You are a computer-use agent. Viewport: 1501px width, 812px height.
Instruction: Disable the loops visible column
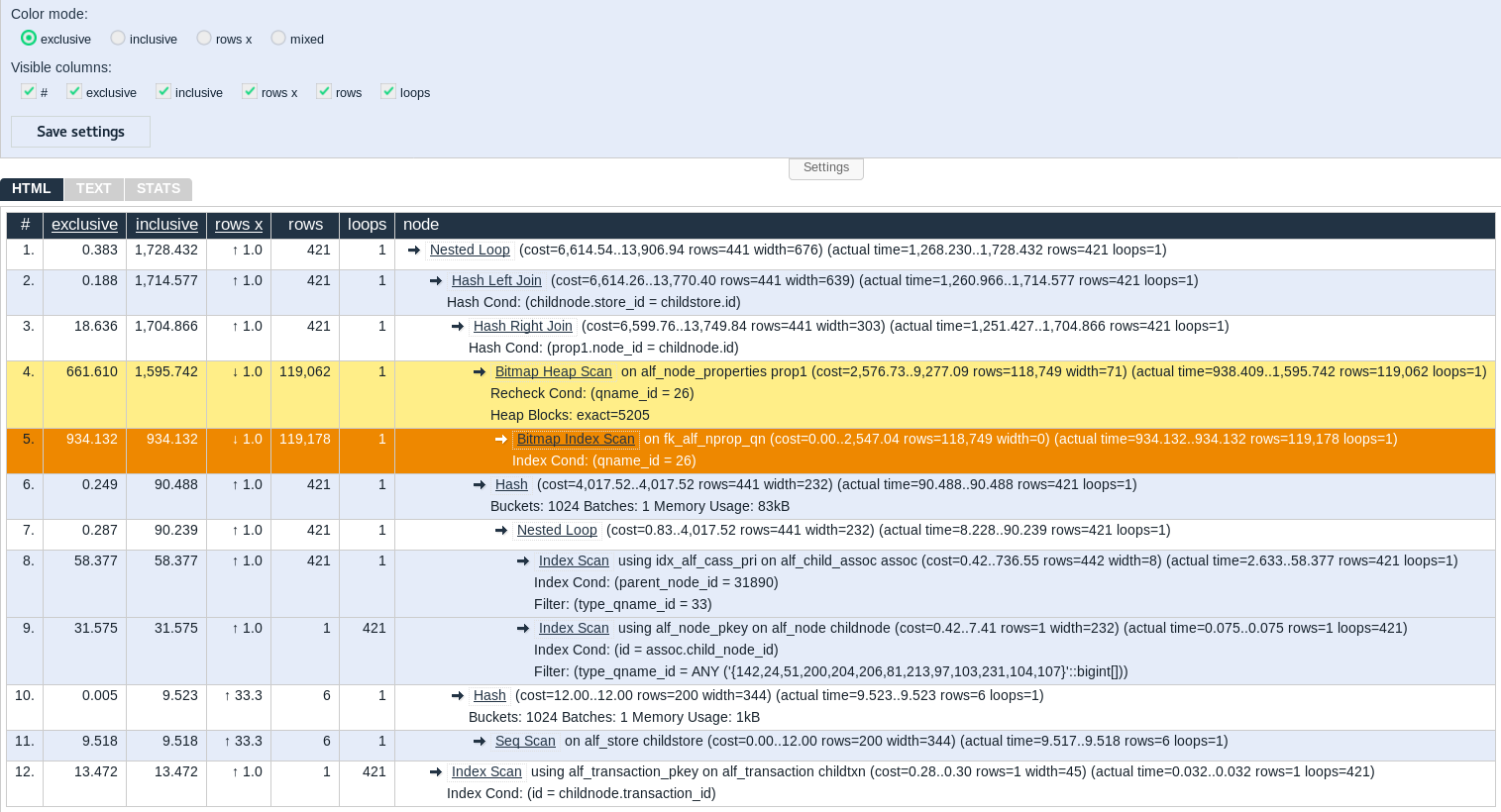[x=388, y=91]
